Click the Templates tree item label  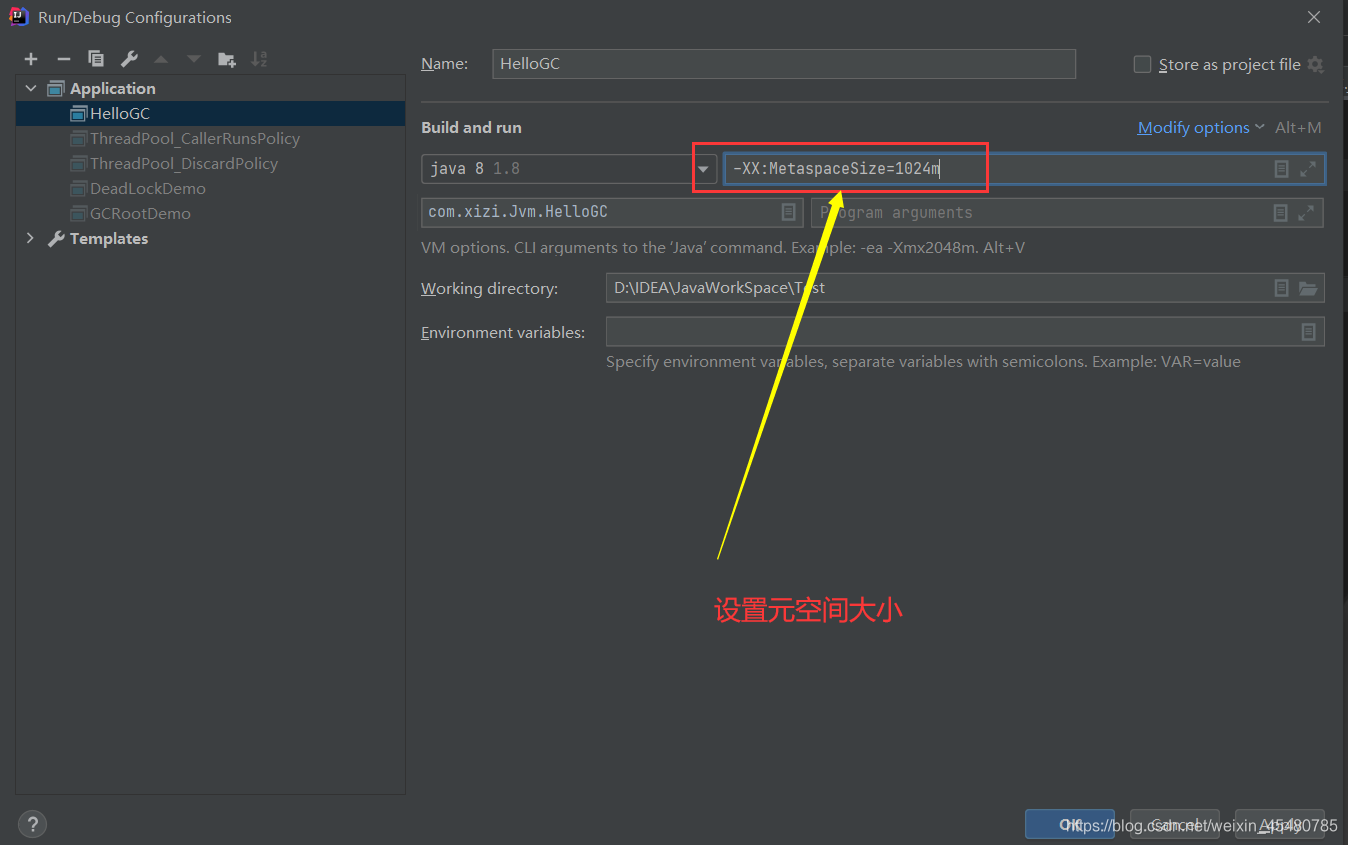tap(109, 238)
